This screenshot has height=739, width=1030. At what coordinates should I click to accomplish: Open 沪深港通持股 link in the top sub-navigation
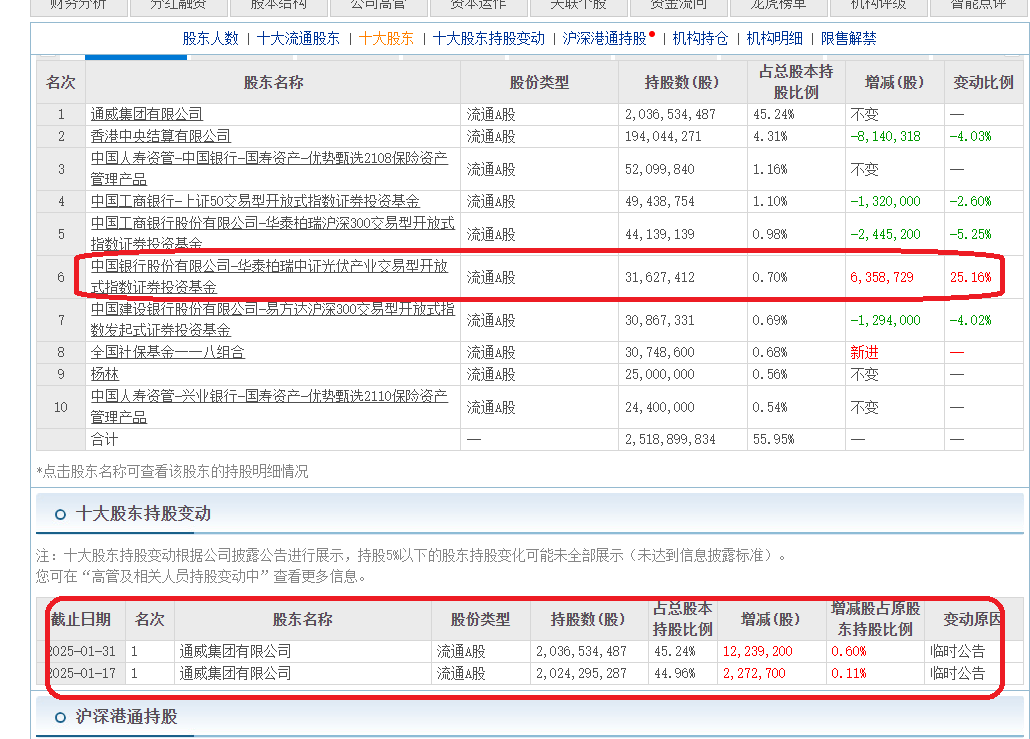pos(604,39)
